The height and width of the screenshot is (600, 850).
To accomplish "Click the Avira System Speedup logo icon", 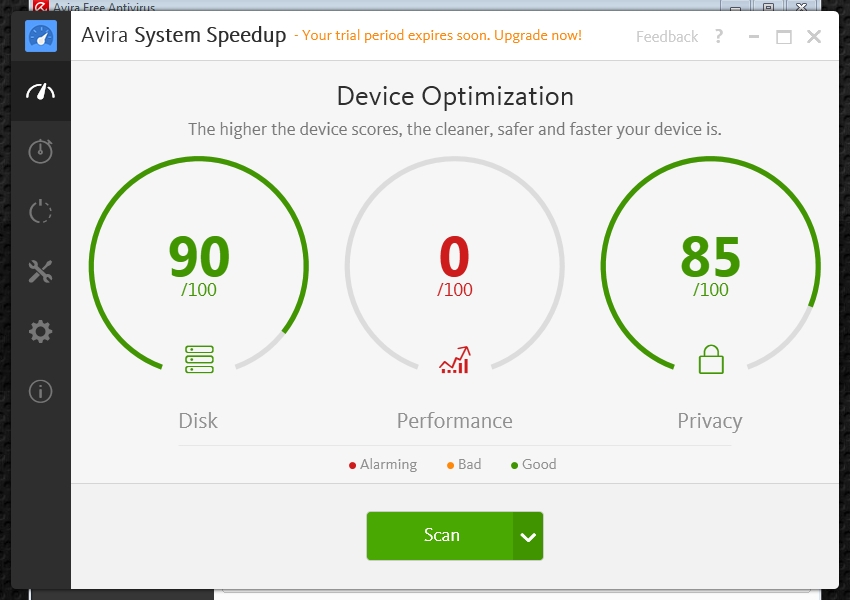I will point(41,36).
